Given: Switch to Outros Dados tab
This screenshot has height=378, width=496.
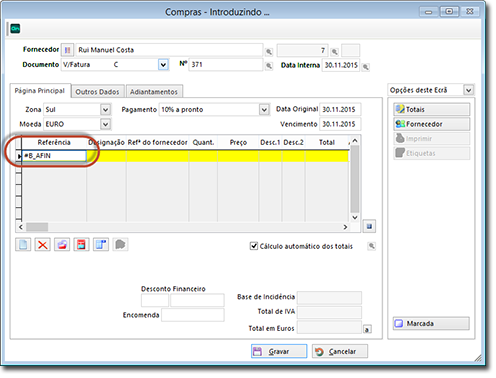Looking at the screenshot, I should (97, 92).
